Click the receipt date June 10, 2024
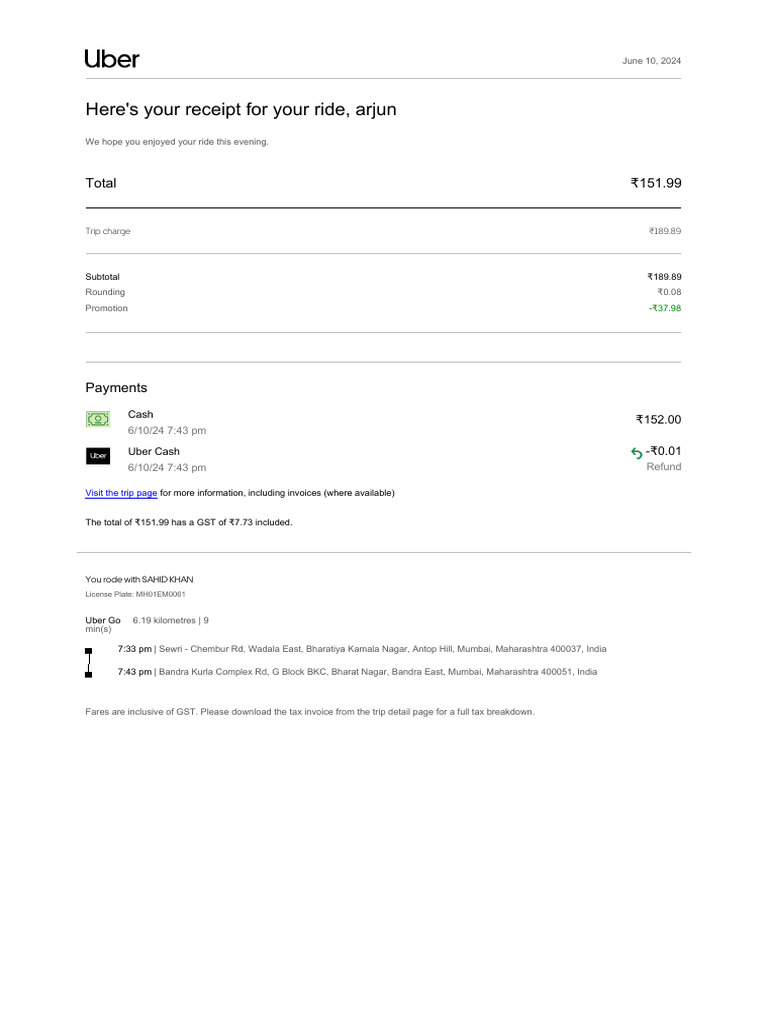Screen dimensions: 768x1024 click(651, 61)
